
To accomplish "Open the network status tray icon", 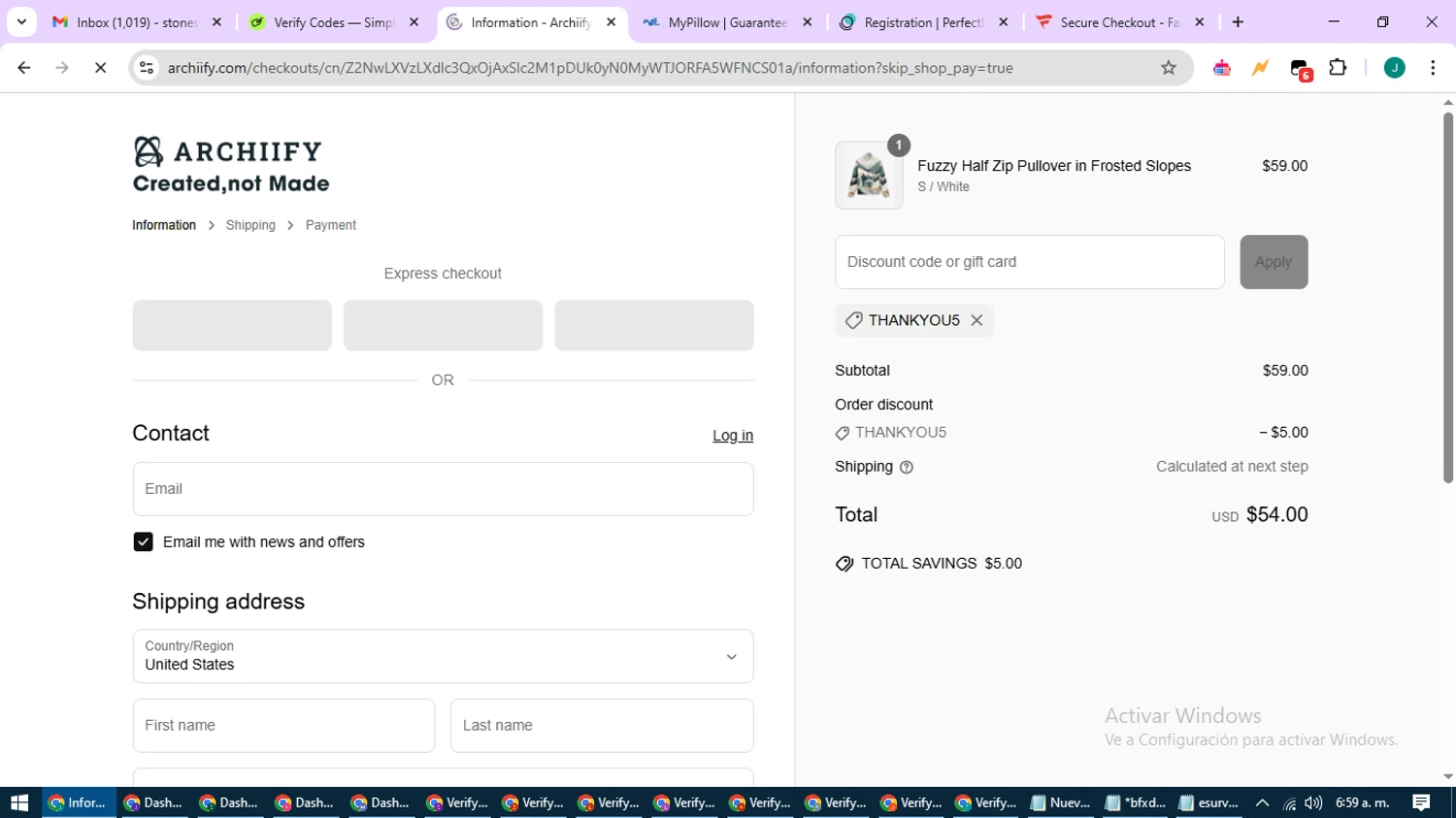I will [1289, 802].
